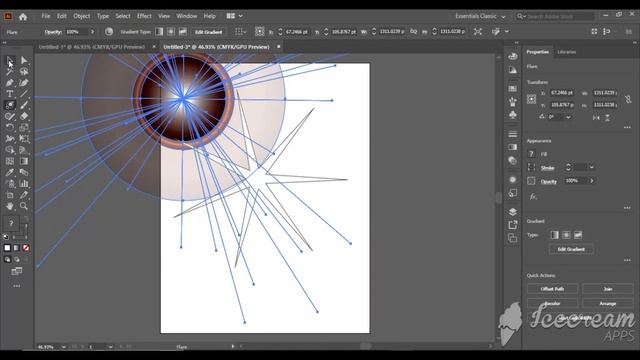Select the Shaper tool
640x360 pixels.
point(9,116)
